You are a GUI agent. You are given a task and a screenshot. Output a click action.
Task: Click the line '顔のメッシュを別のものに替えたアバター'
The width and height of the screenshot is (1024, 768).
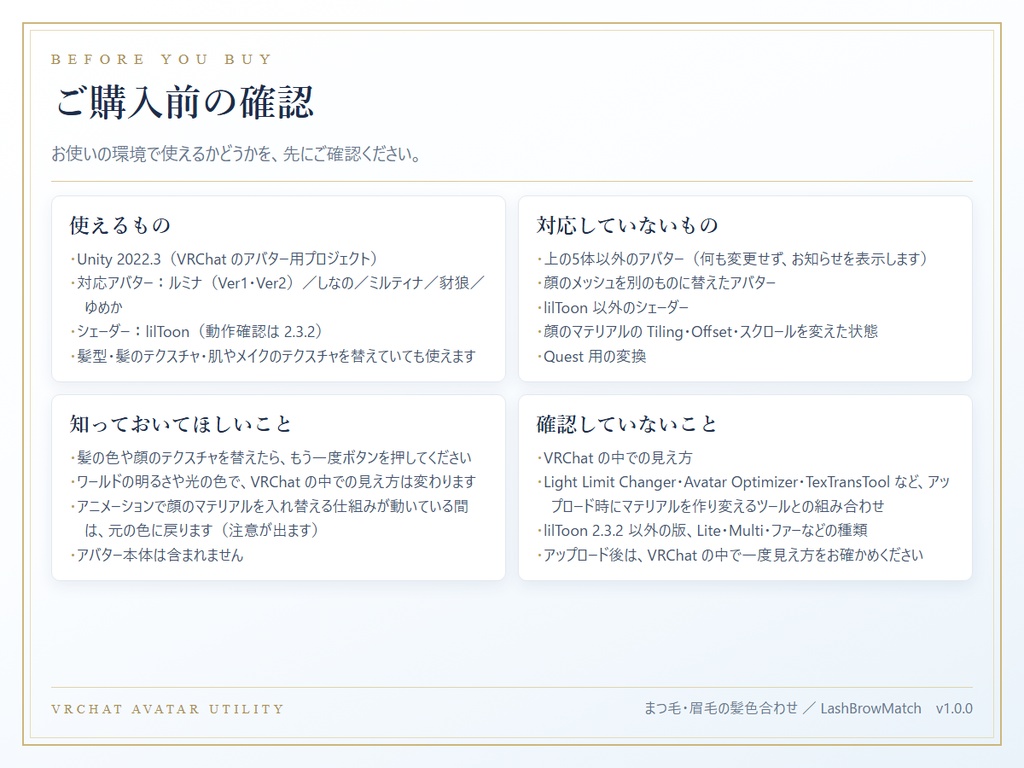coord(656,283)
